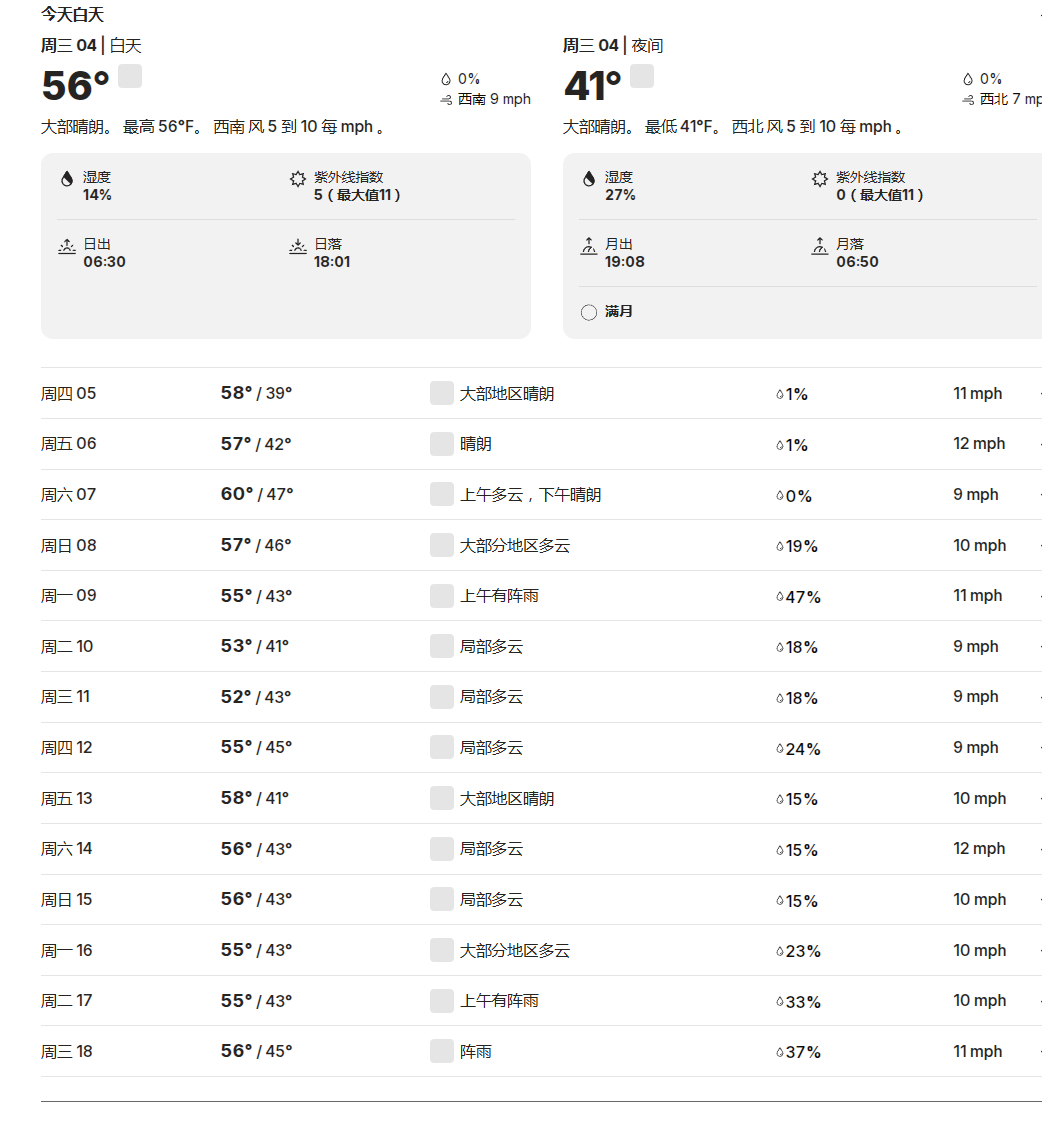Click the weather icon beside 56° daytime
This screenshot has height=1123, width=1042.
pos(130,76)
